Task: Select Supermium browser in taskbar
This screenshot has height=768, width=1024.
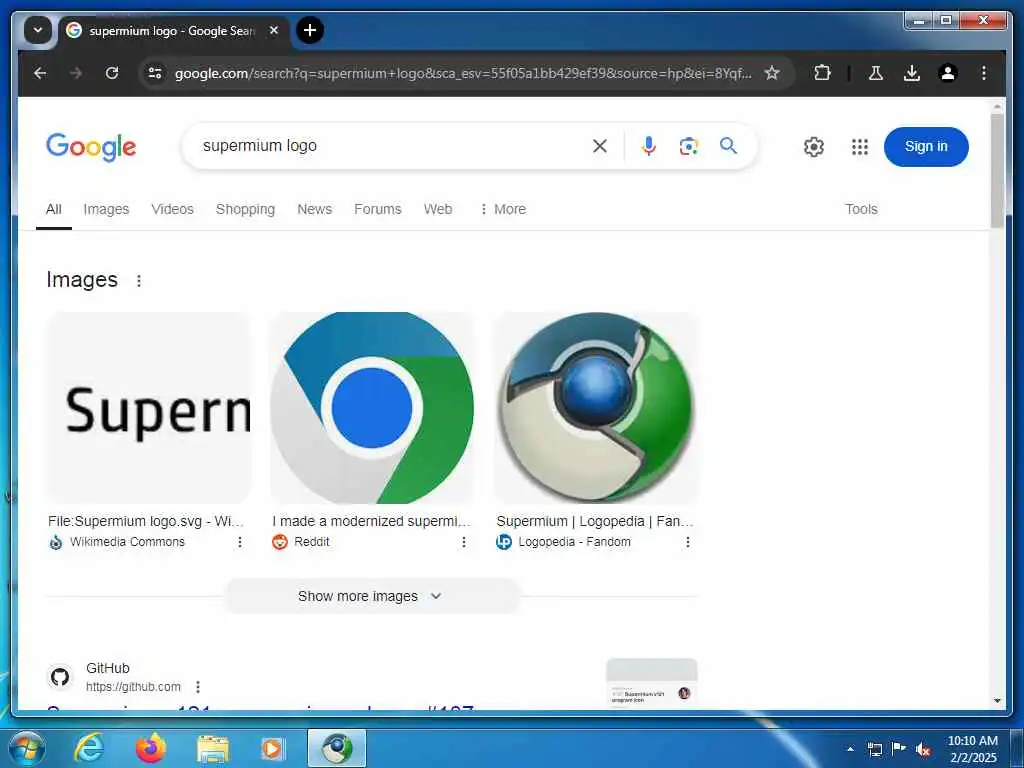Action: click(337, 748)
